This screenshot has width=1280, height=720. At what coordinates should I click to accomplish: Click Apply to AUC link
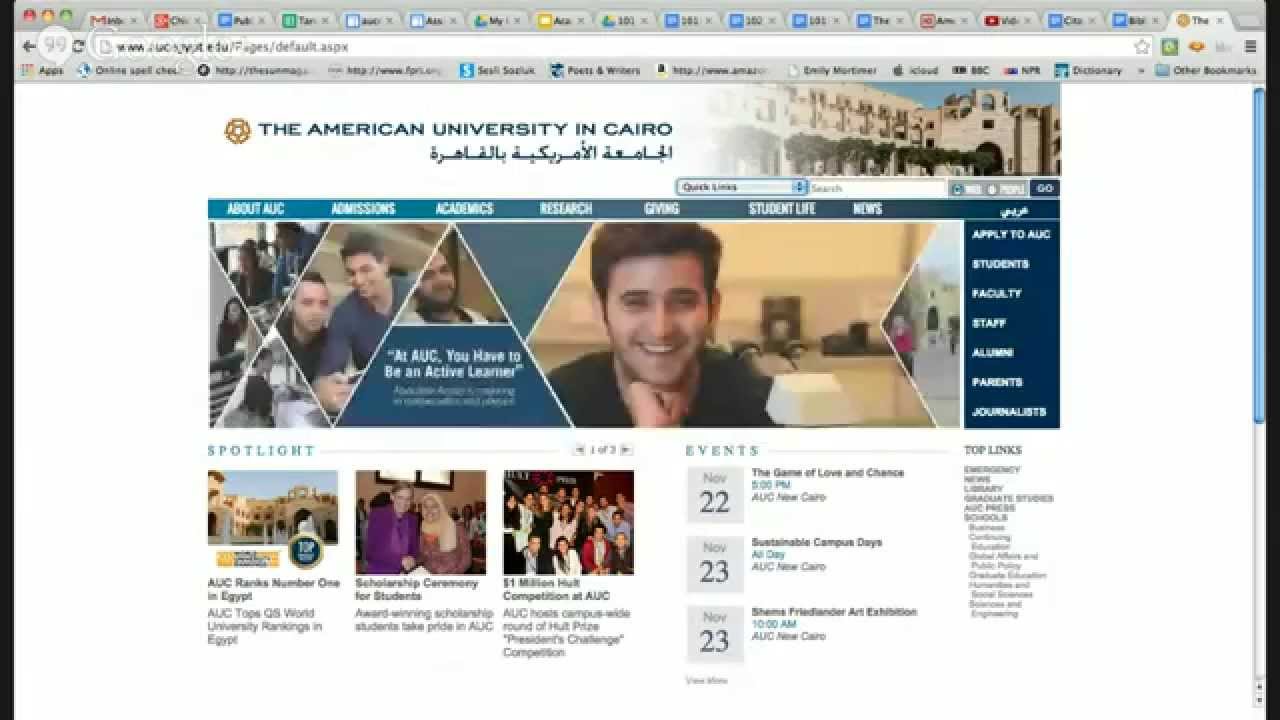click(1010, 234)
